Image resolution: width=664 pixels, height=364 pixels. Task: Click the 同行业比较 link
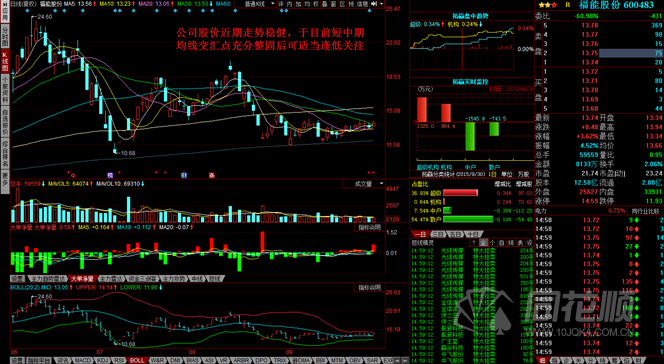(x=645, y=211)
